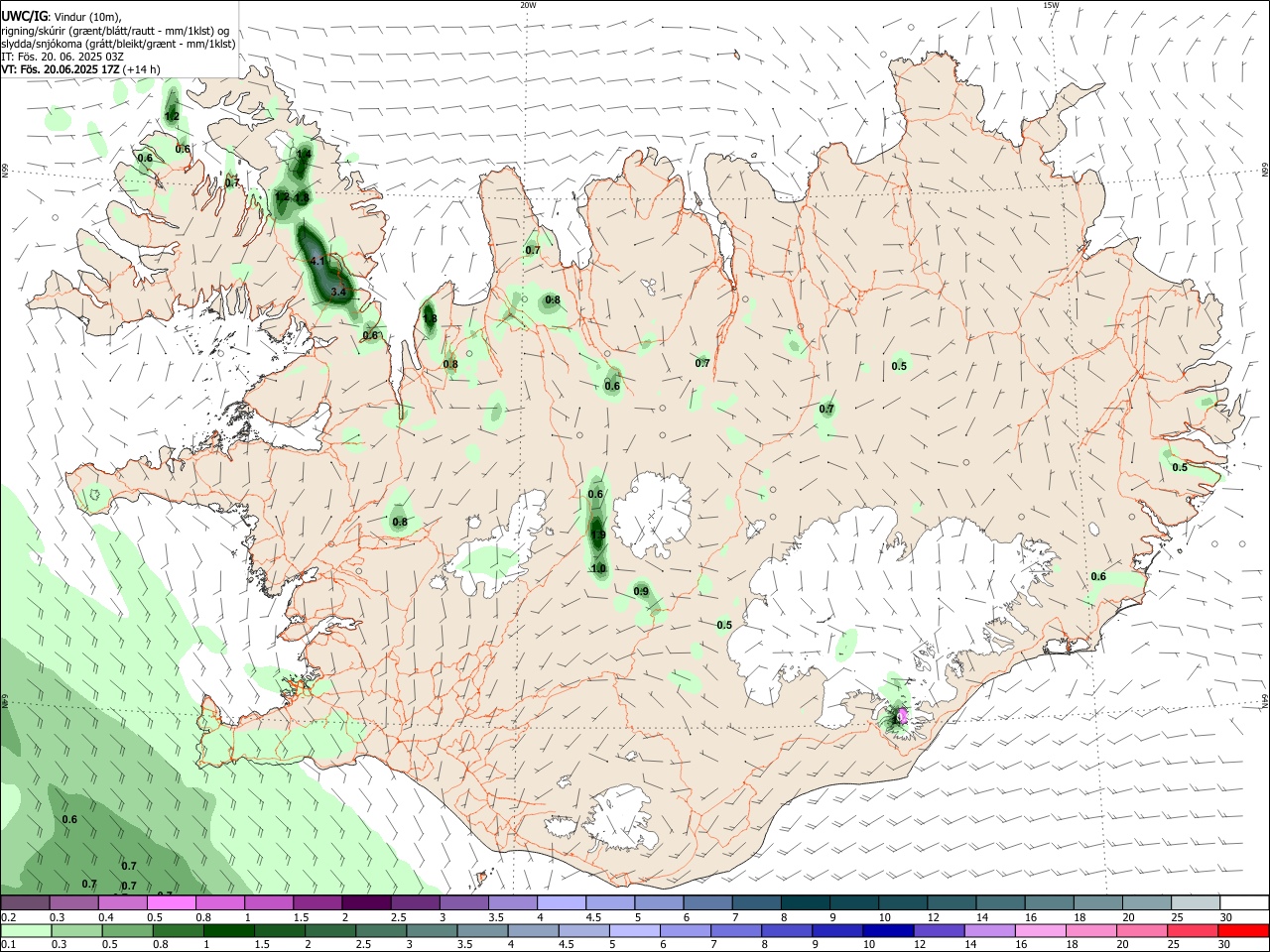Select the 1.9 precipitation value in central Iceland

(x=597, y=535)
